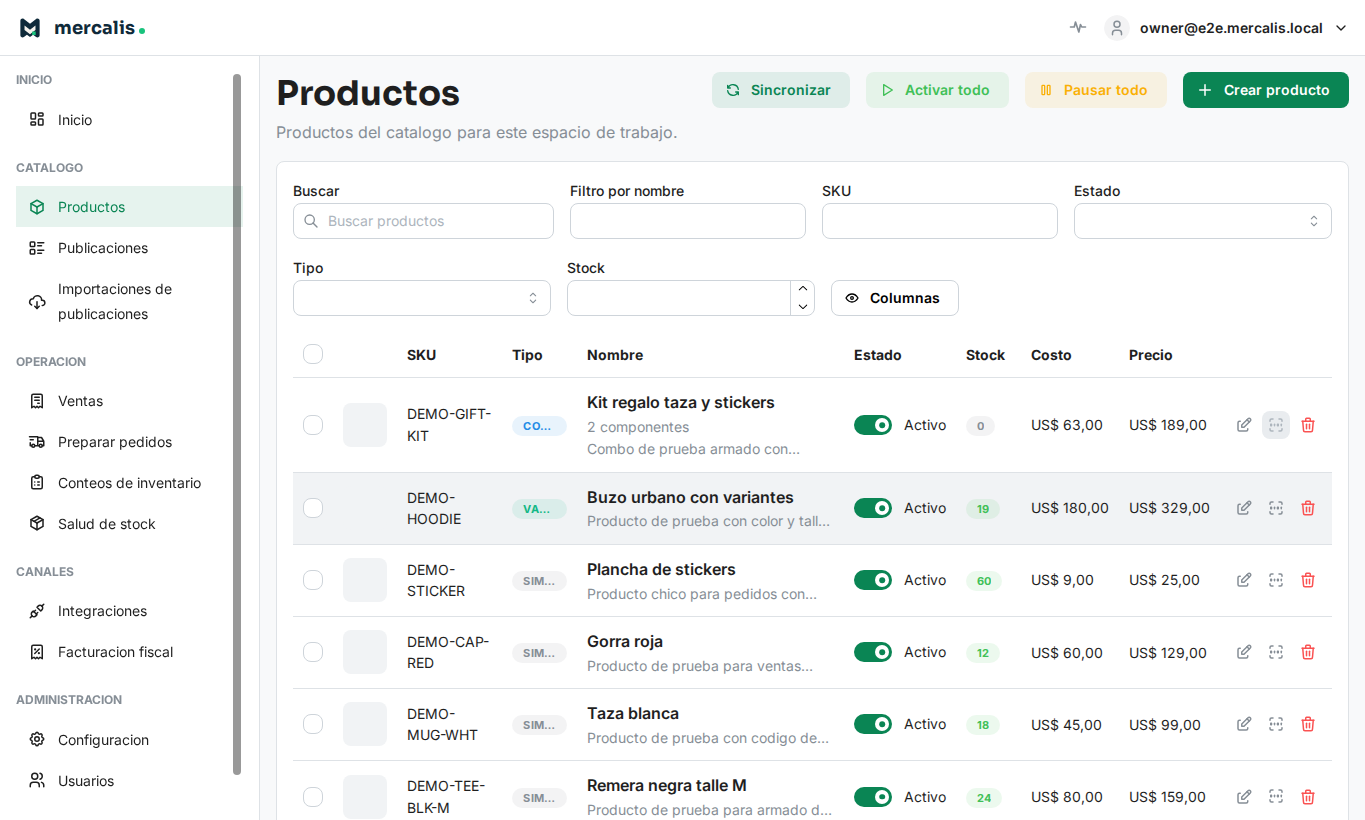
Task: Open Conteos de inventario
Action: [129, 483]
